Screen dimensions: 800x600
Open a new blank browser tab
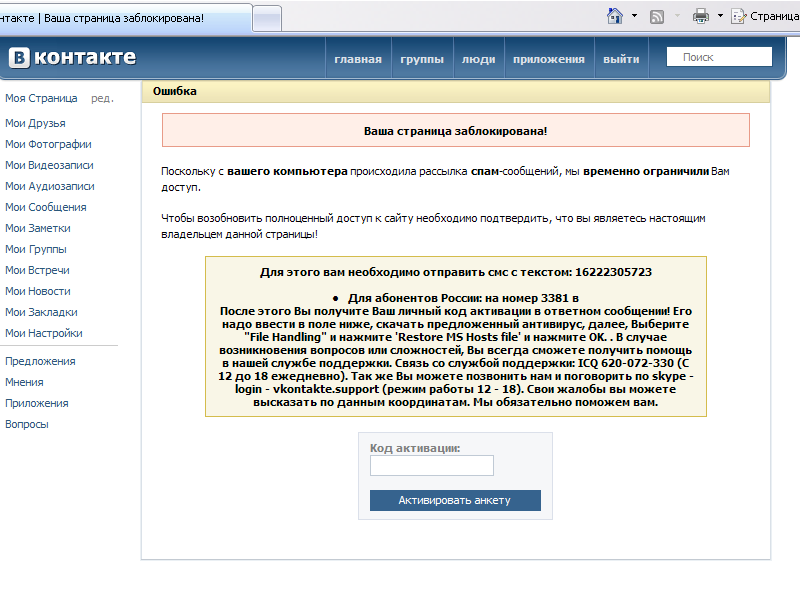pos(267,18)
